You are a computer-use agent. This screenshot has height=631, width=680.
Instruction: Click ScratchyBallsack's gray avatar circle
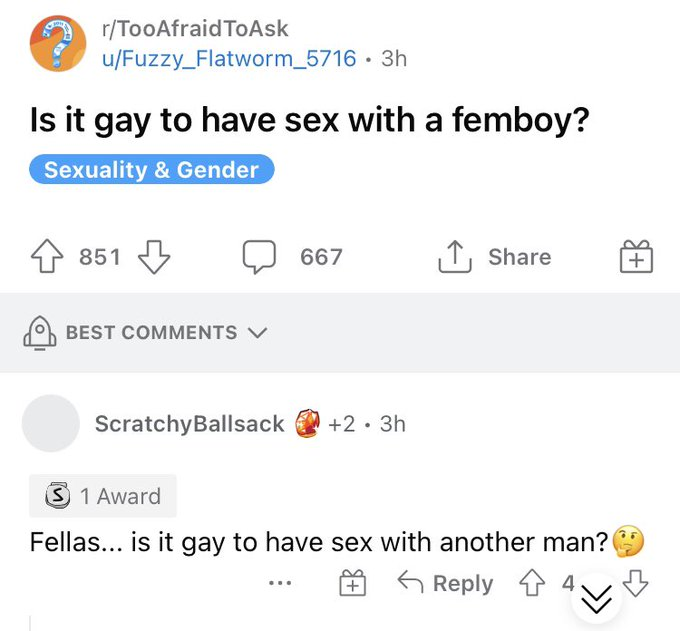click(x=51, y=423)
